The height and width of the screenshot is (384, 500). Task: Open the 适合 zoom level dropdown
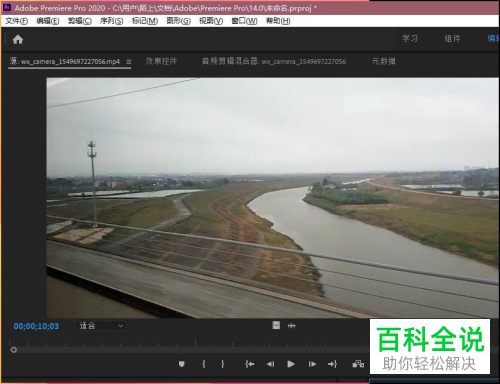(101, 326)
